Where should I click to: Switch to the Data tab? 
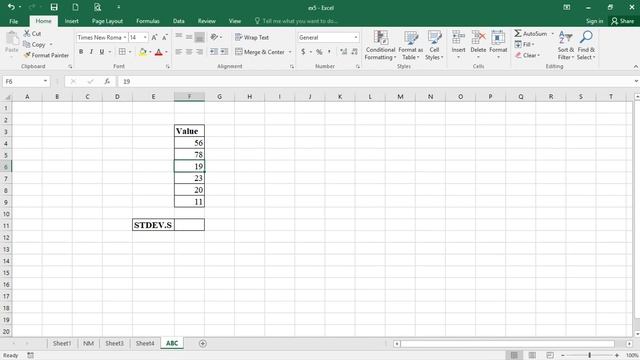click(179, 21)
